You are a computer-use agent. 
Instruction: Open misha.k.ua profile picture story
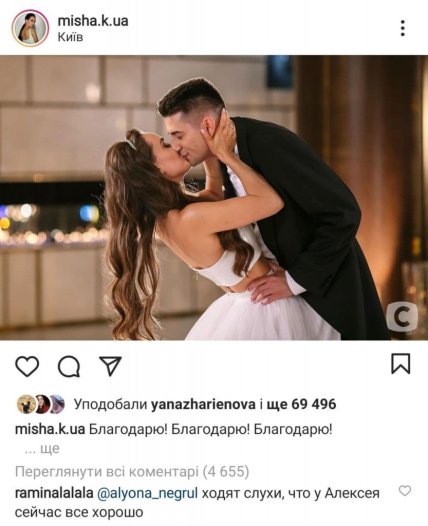31,28
